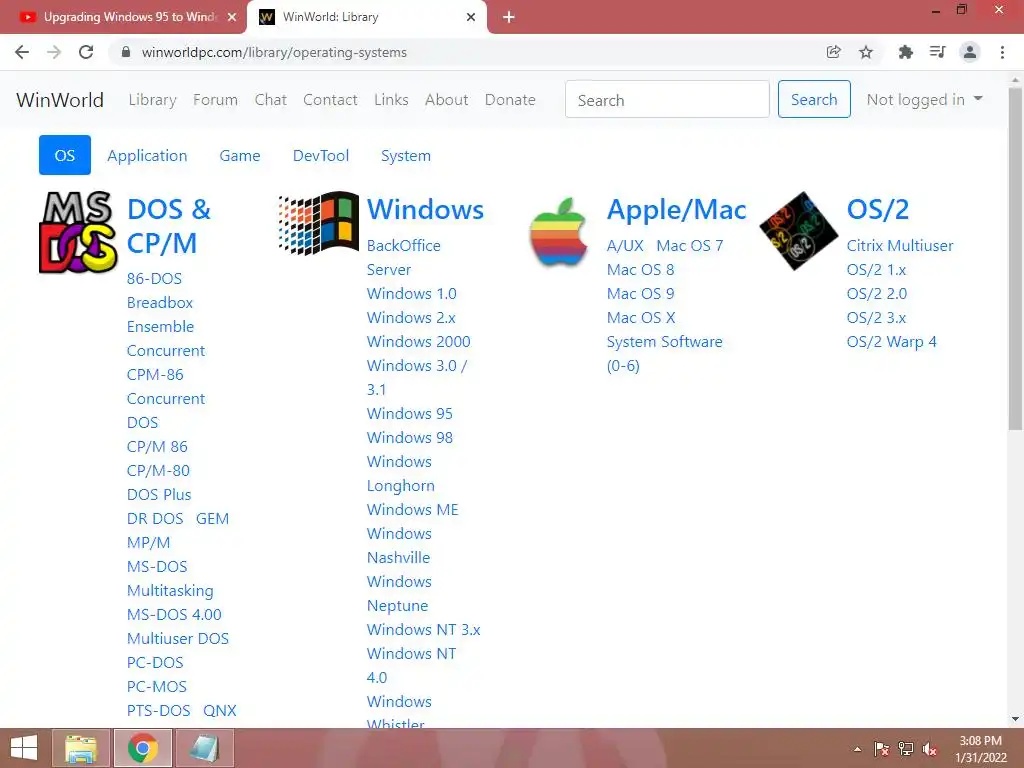This screenshot has width=1024, height=768.
Task: Close the WinWorld: Library tab
Action: pos(471,17)
